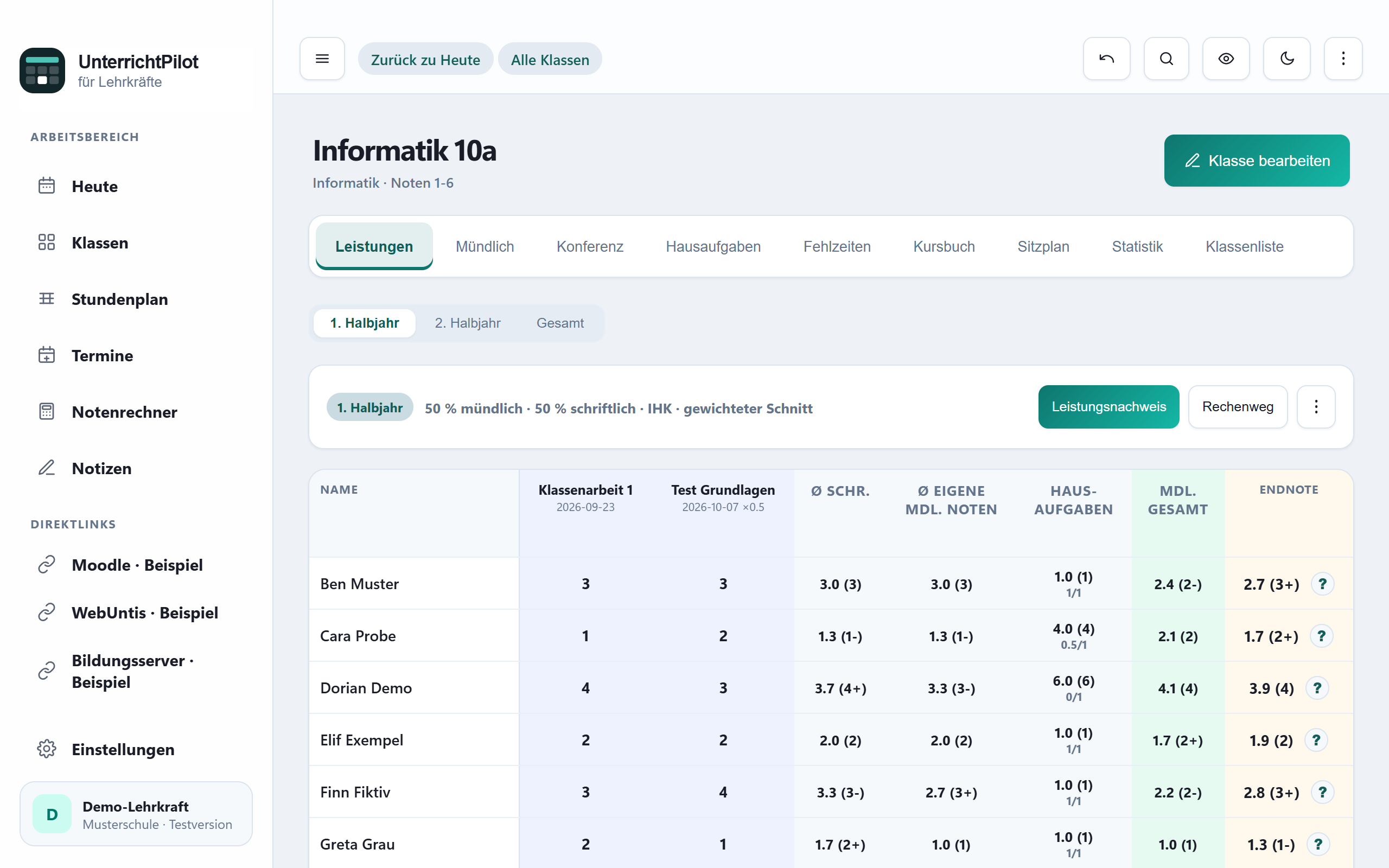Image resolution: width=1389 pixels, height=868 pixels.
Task: Open the Bildungsserver · Beispiel direct link
Action: coord(136,671)
